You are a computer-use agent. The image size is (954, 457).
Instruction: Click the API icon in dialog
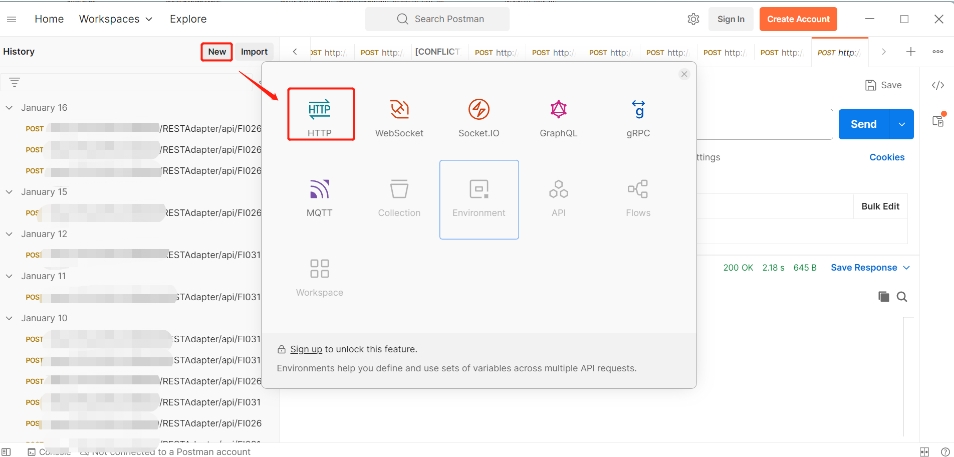[559, 189]
